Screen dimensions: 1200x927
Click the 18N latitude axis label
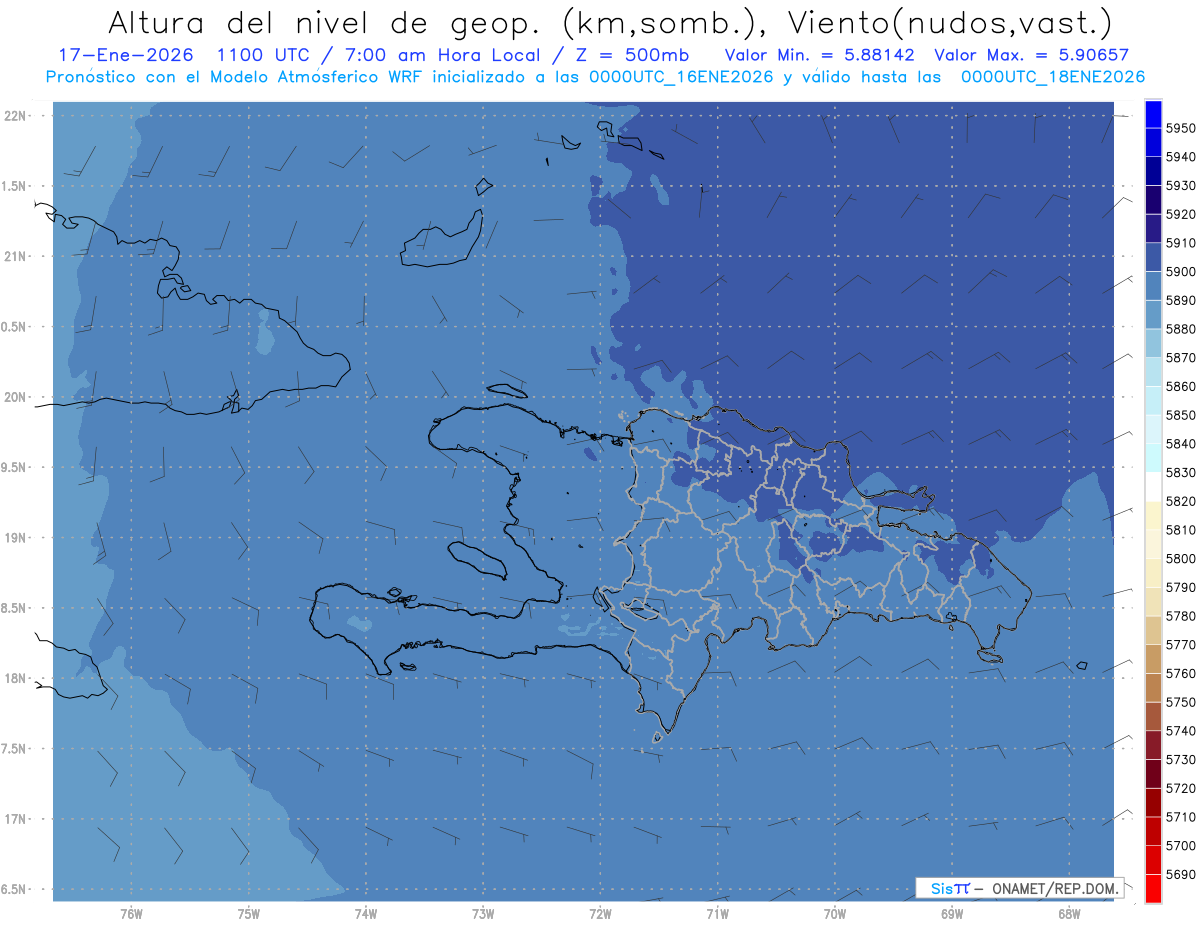[15, 679]
